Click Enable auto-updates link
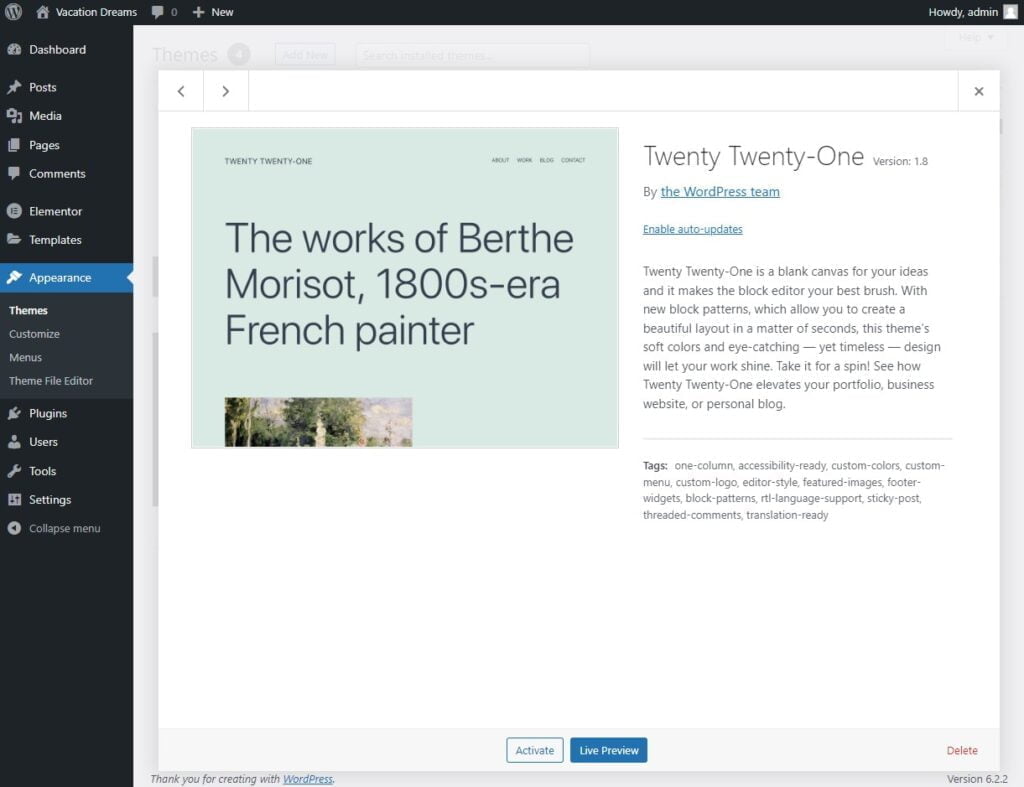This screenshot has width=1024, height=787. coord(692,229)
